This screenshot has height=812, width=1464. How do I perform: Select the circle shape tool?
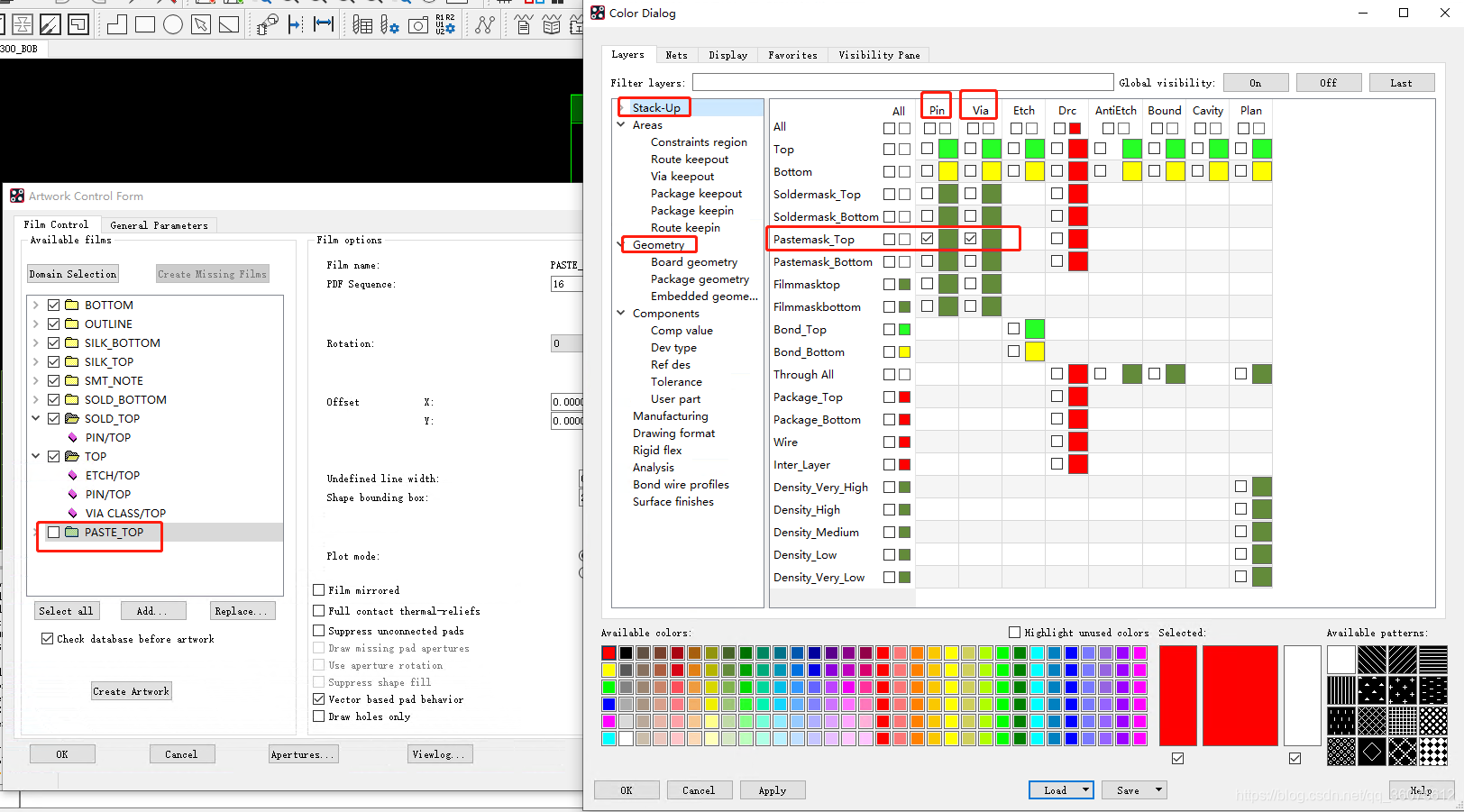[x=173, y=24]
